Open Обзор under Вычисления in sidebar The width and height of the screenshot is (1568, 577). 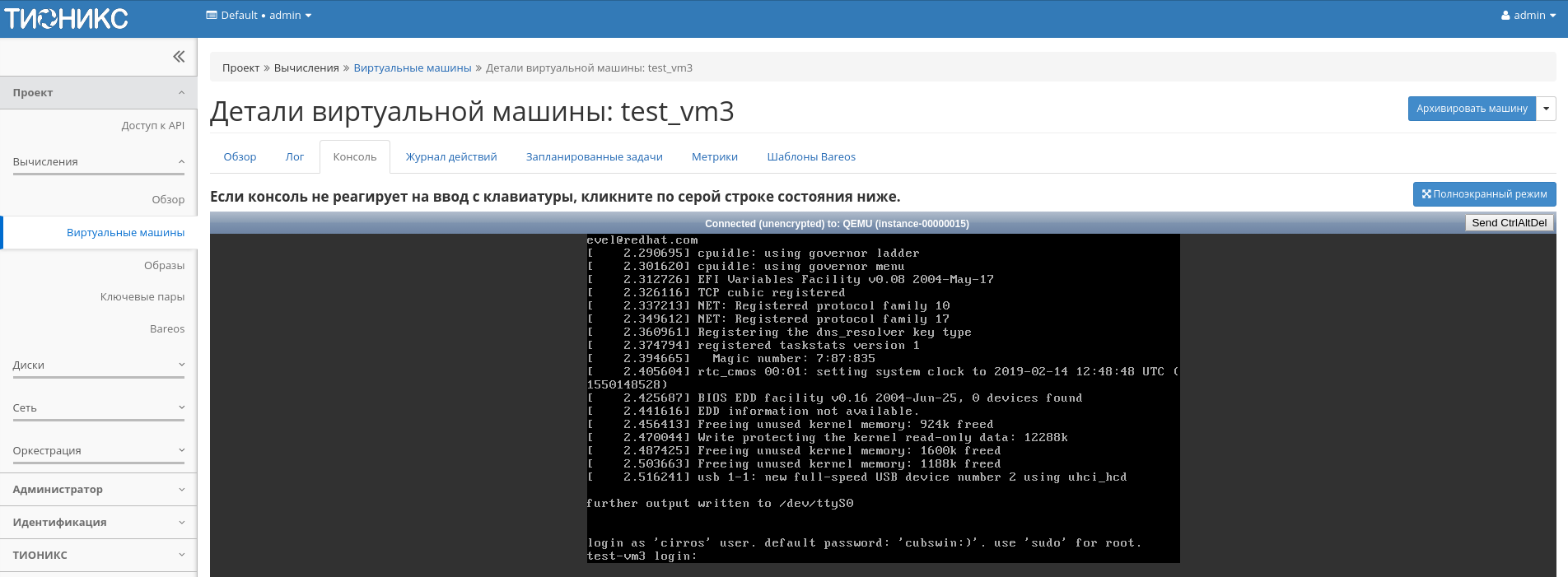168,199
